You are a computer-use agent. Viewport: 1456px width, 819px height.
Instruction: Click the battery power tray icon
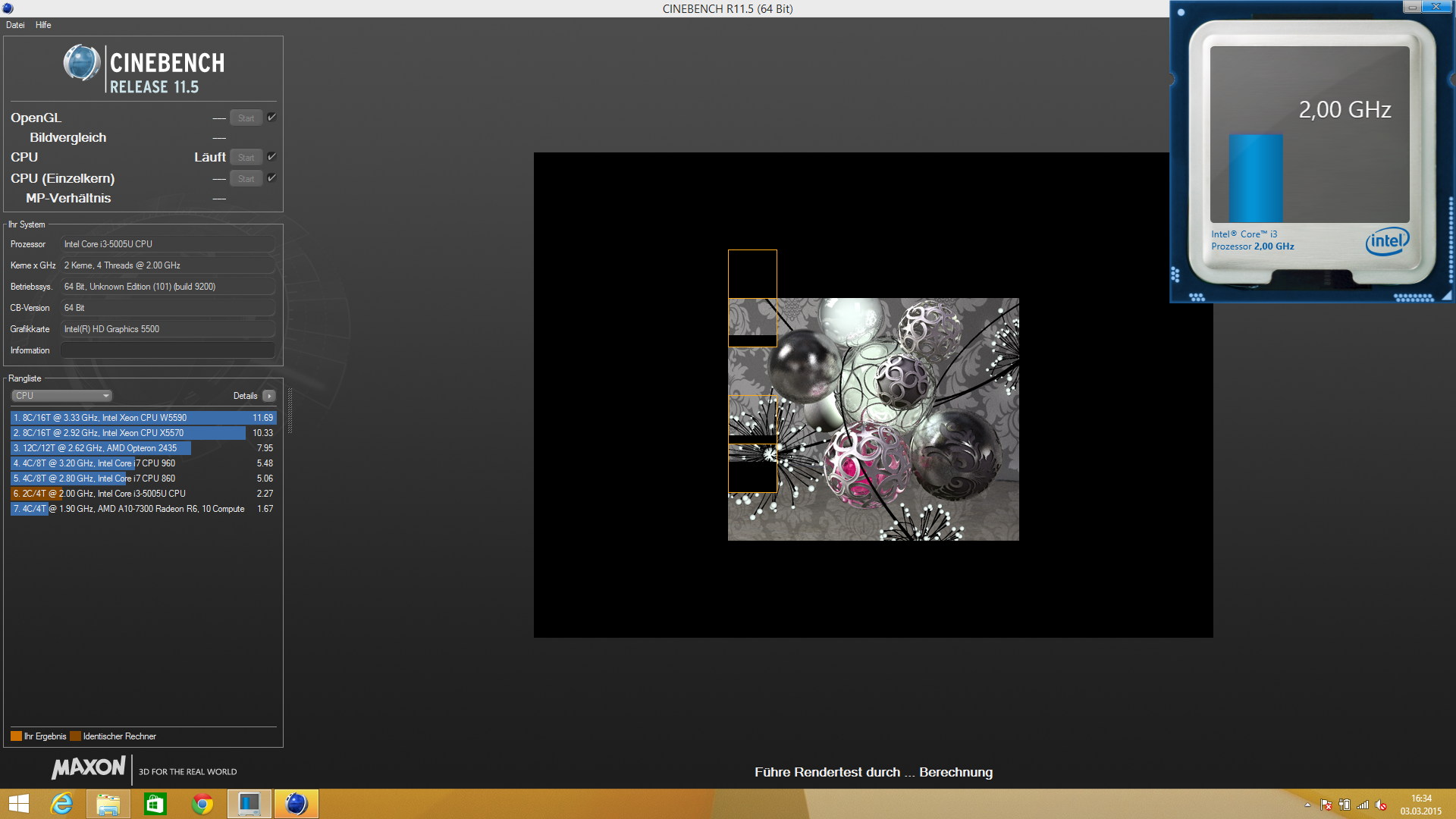(1345, 805)
